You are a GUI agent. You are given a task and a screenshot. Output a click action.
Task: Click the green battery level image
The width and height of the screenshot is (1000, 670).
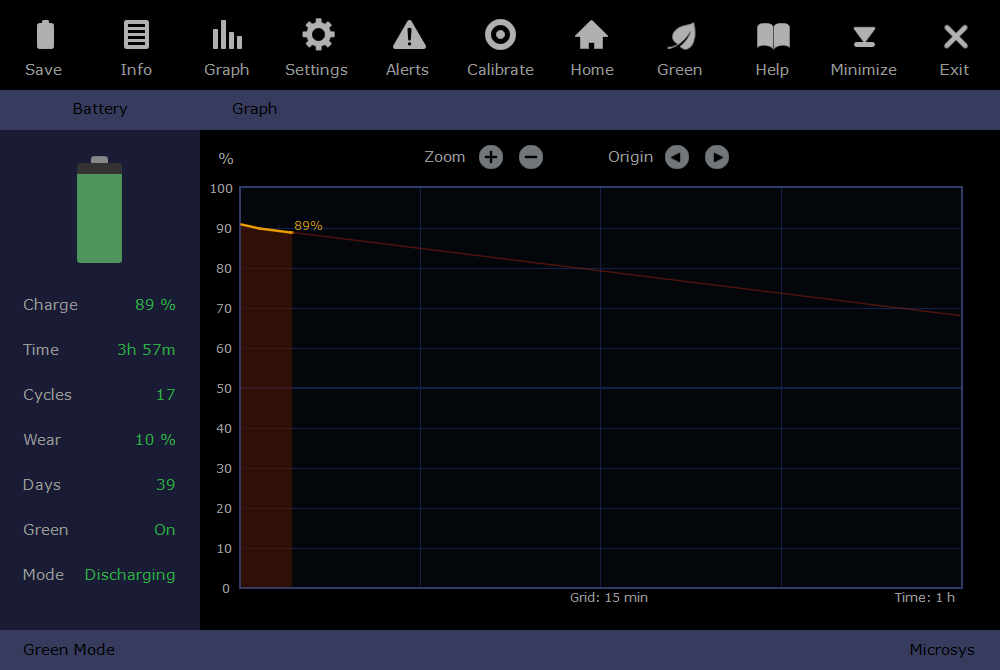point(100,212)
